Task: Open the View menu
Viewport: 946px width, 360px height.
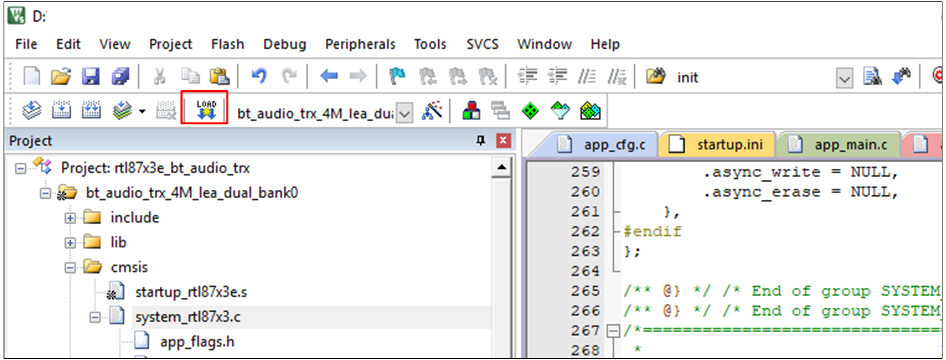Action: [115, 44]
